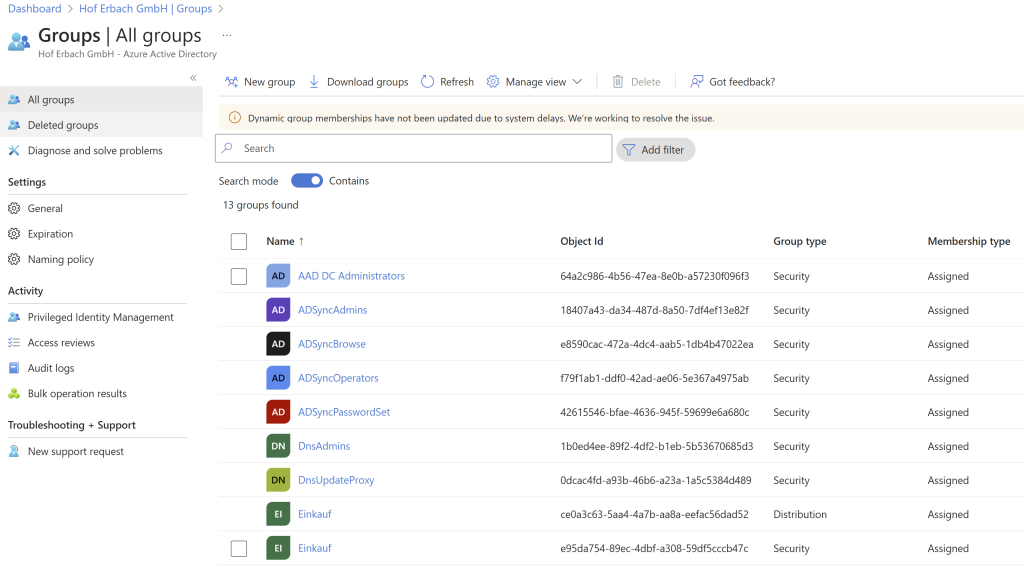Click the Download groups arrow icon
Screen dimensions: 1024x568
(x=314, y=82)
